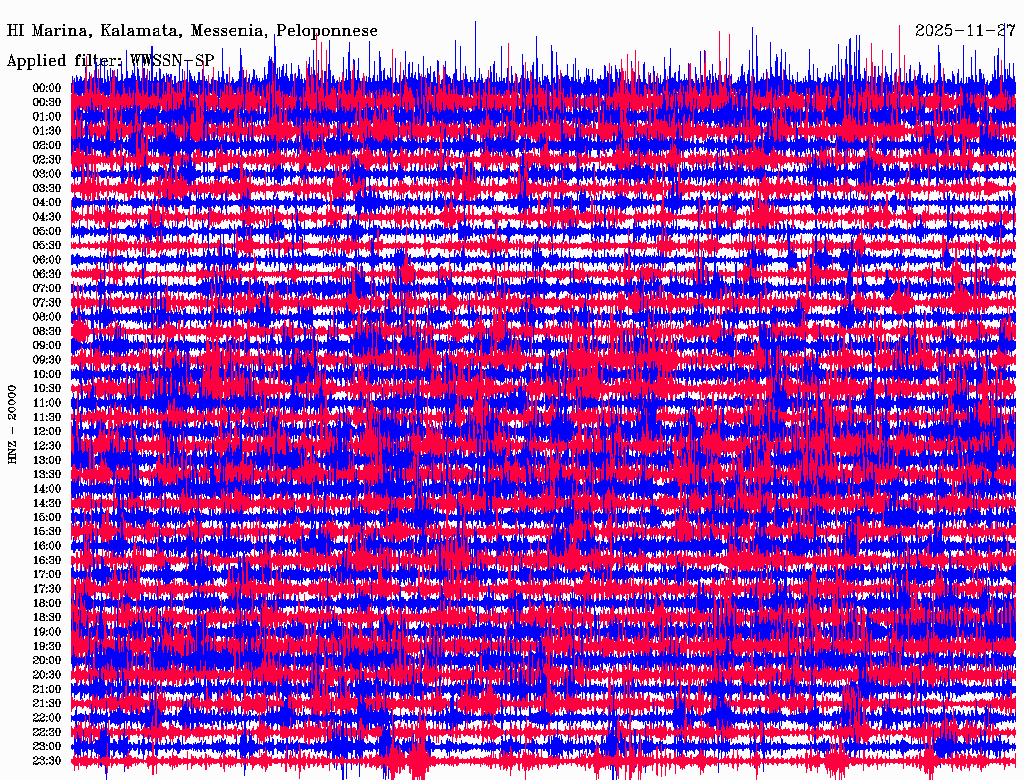Select the 14:00 time label
Screen dimensions: 1024x780
pyautogui.click(x=47, y=489)
